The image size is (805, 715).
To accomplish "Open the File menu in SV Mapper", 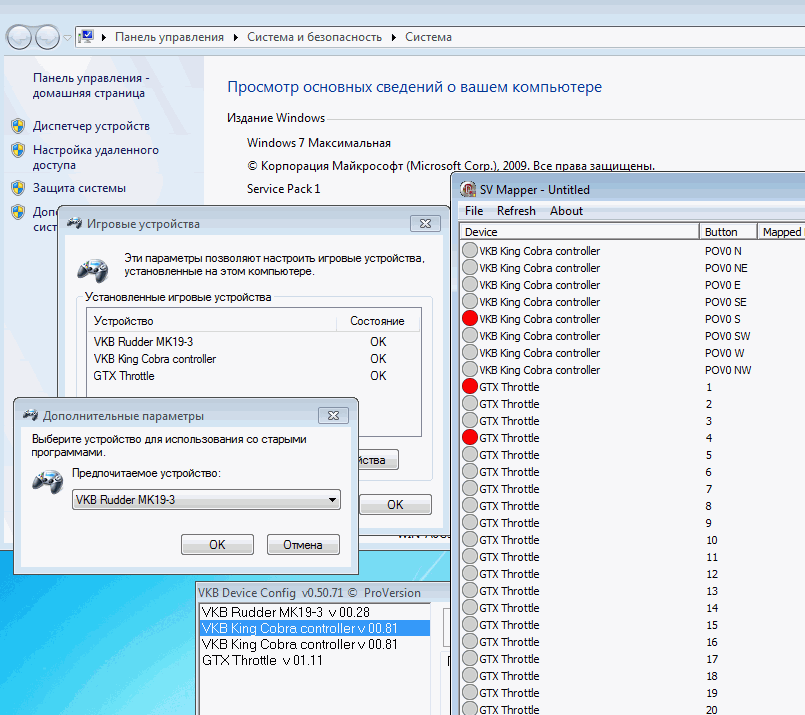I will (473, 211).
